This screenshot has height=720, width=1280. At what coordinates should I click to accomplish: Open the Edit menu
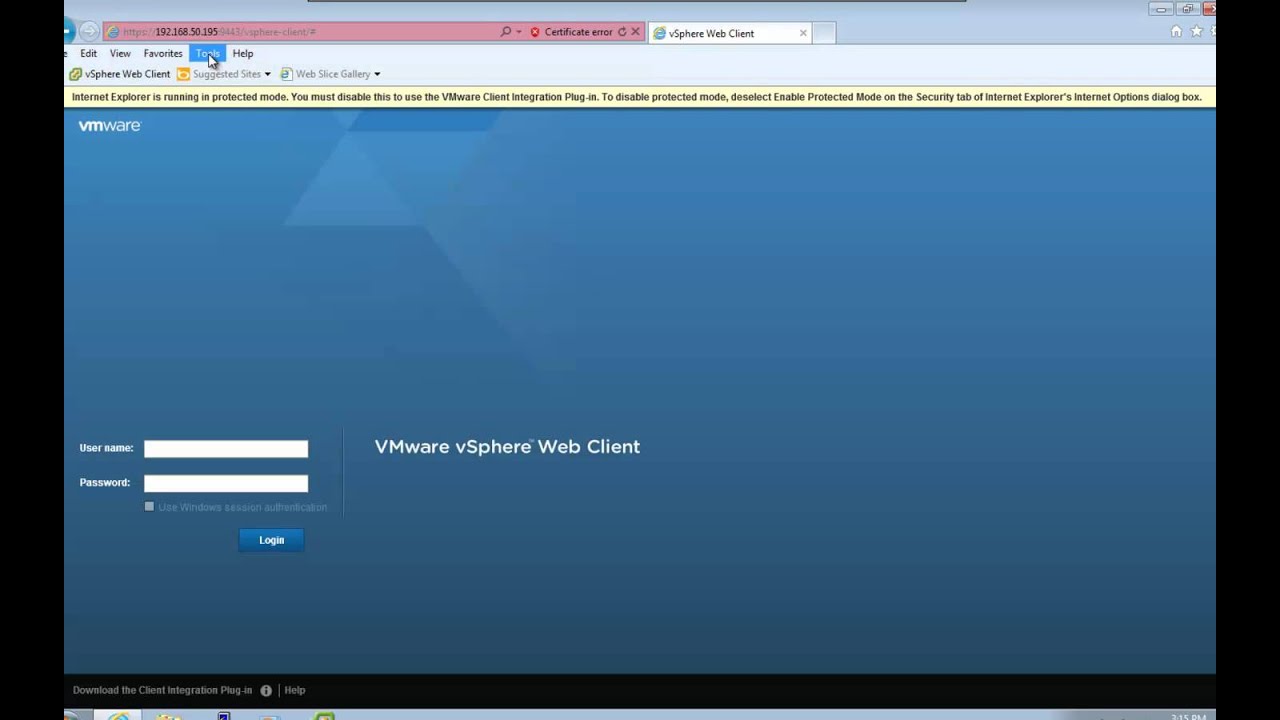[x=89, y=53]
